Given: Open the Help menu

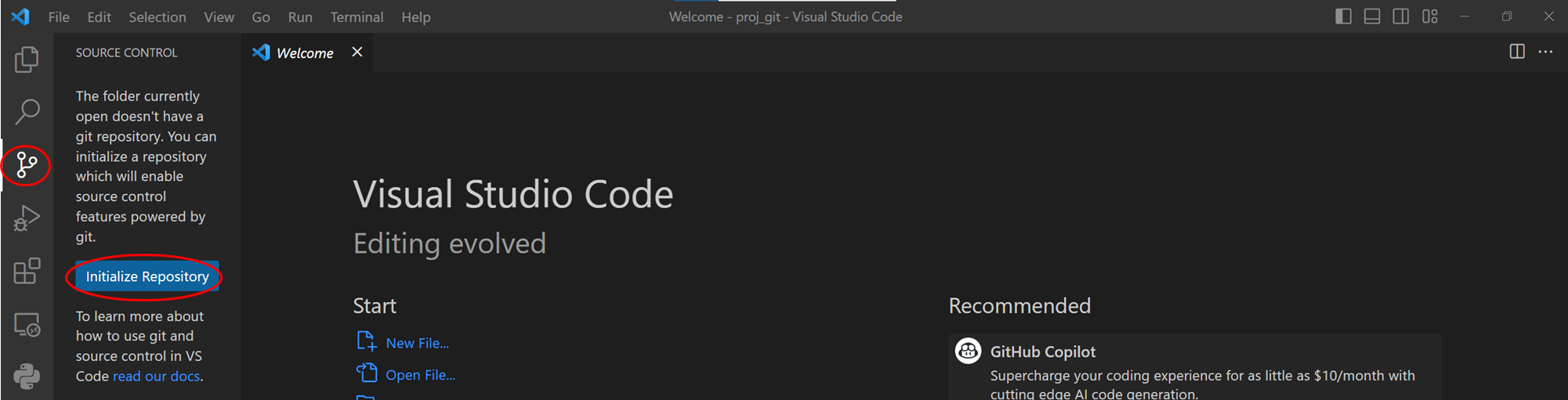Looking at the screenshot, I should tap(416, 16).
